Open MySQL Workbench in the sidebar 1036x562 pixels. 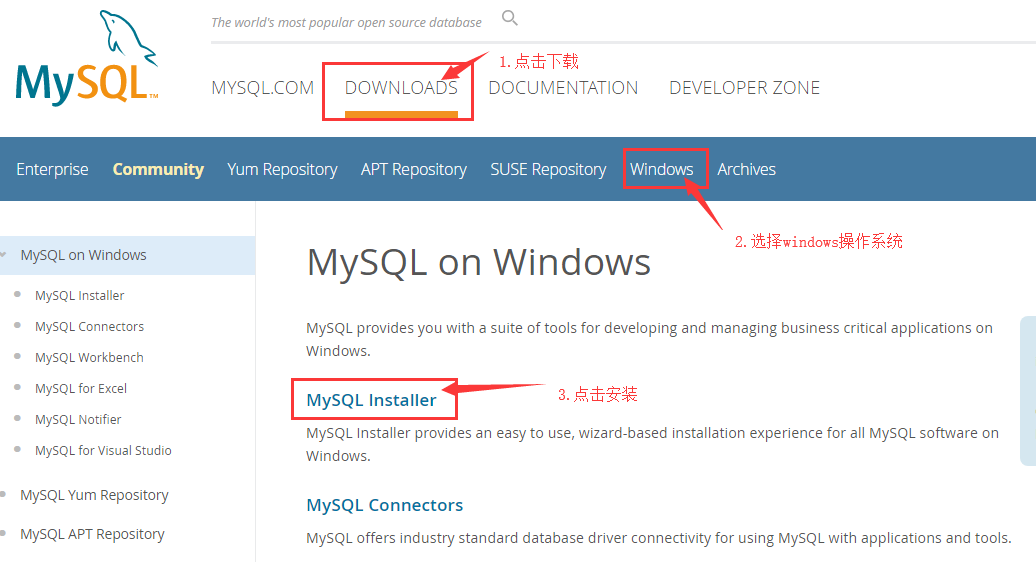[x=89, y=357]
